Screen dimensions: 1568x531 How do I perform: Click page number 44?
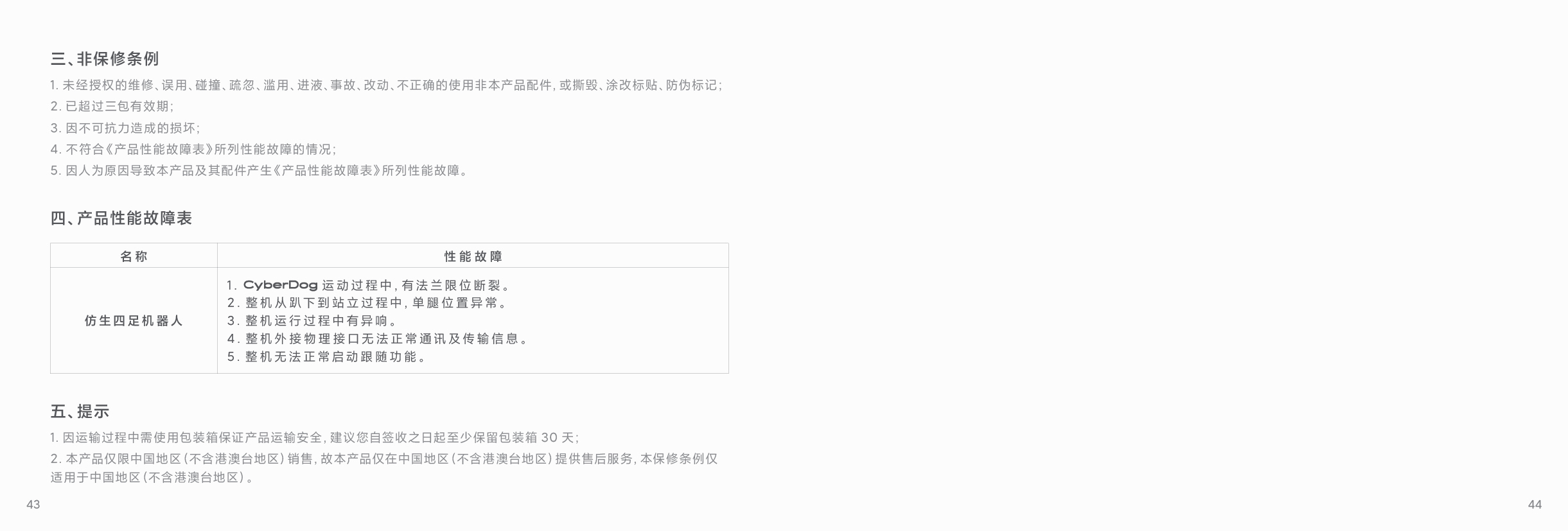pos(1535,505)
